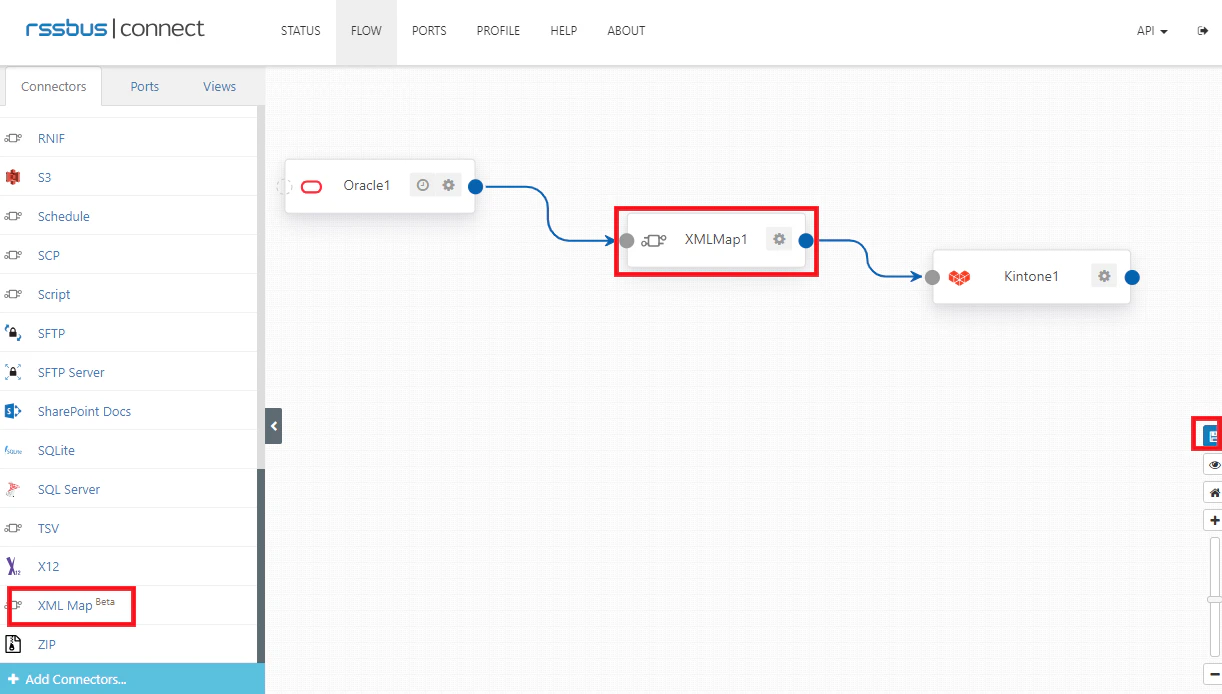This screenshot has width=1222, height=694.
Task: Go to the PORTS page
Action: coord(429,31)
